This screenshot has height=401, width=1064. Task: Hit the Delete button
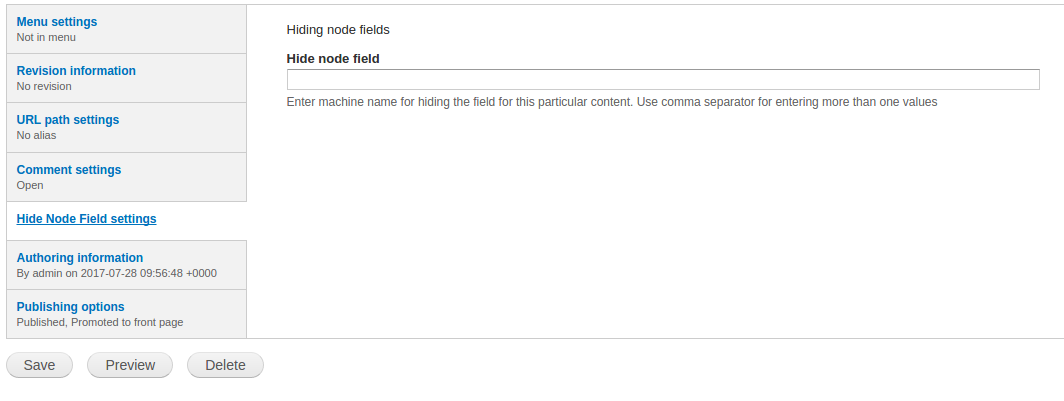tap(225, 365)
